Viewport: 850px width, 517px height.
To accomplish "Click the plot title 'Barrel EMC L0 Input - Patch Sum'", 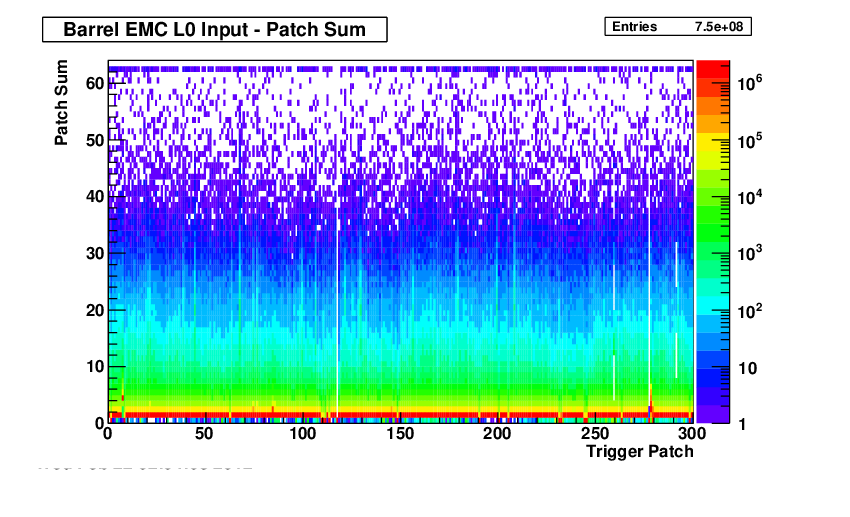I will pyautogui.click(x=215, y=29).
